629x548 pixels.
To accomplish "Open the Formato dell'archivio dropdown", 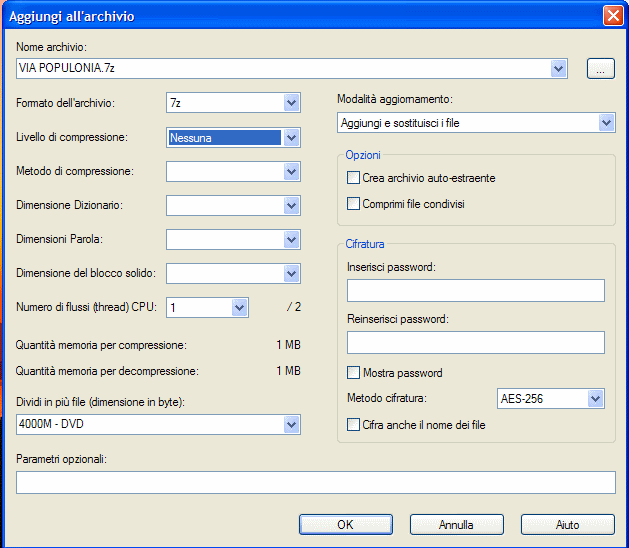I will (233, 103).
